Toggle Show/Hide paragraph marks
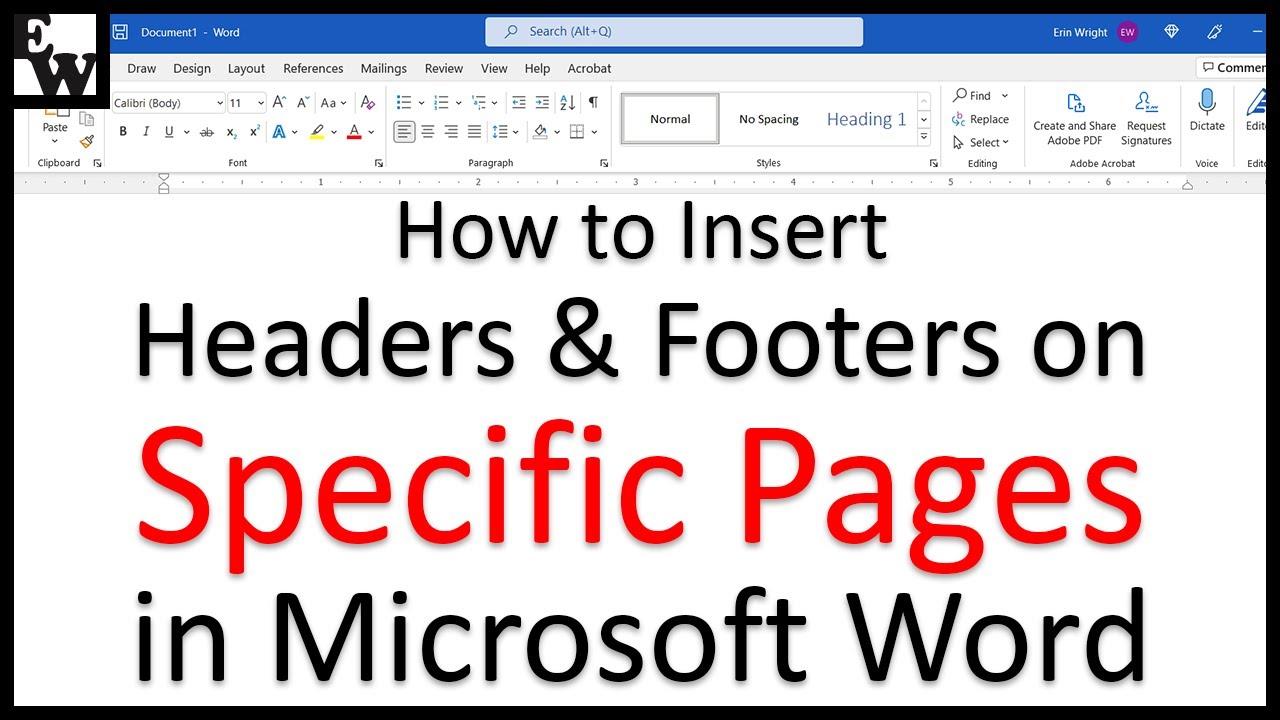 coord(593,103)
